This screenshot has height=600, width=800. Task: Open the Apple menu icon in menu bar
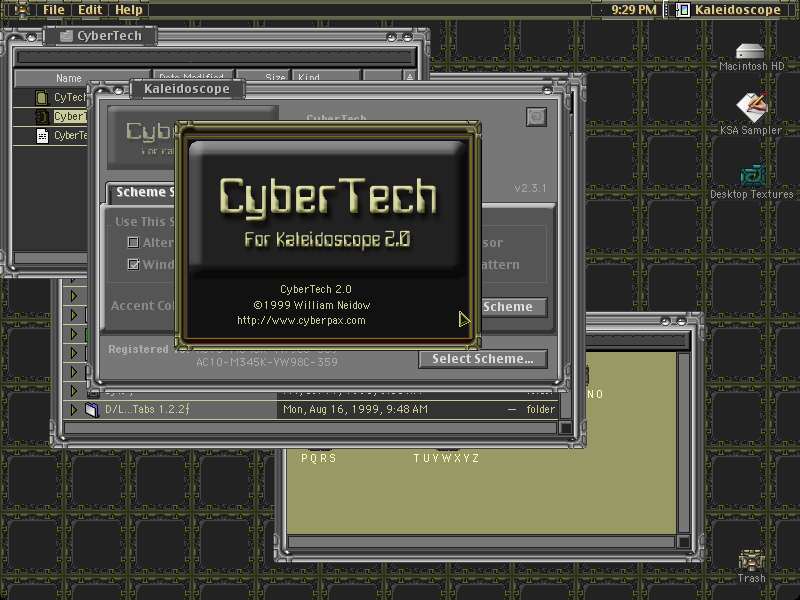(x=21, y=10)
